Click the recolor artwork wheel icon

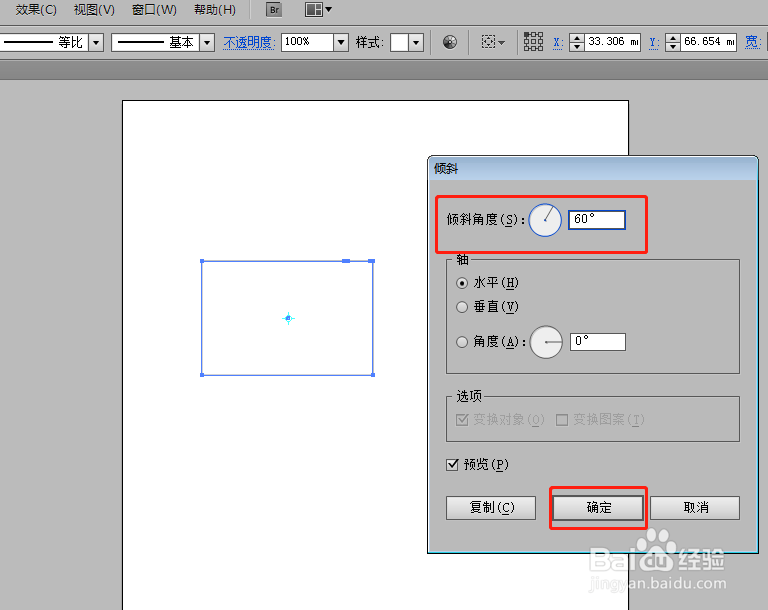coord(450,42)
